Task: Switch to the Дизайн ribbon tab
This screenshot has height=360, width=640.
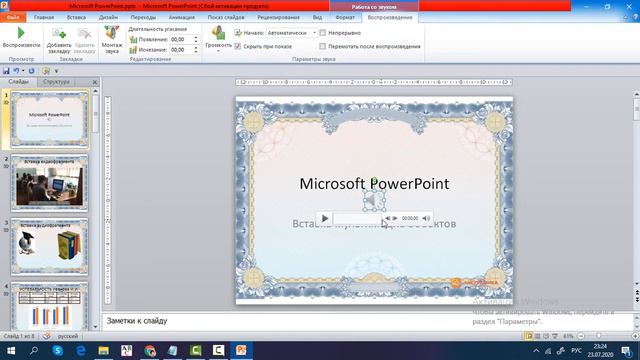Action: click(x=108, y=18)
